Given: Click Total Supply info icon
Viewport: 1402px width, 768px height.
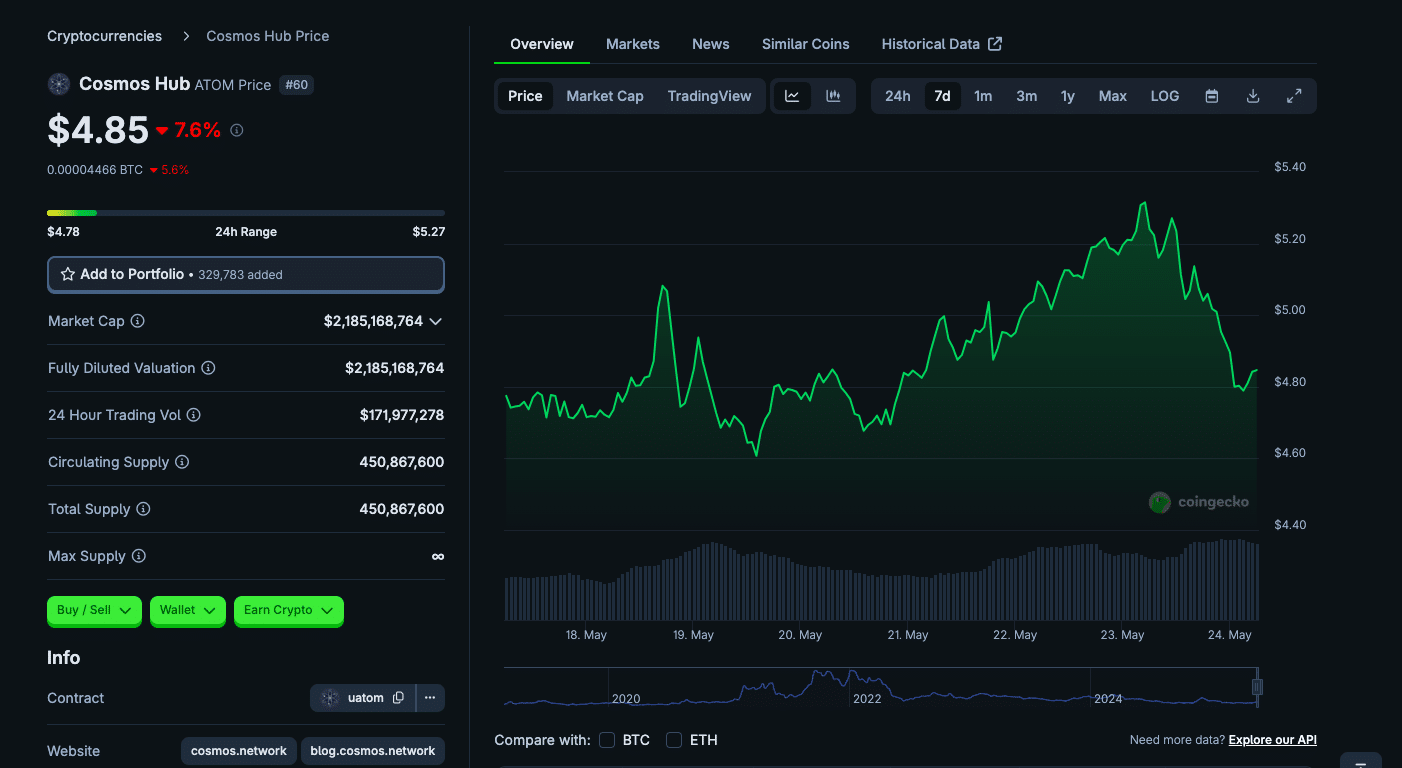Looking at the screenshot, I should 143,509.
